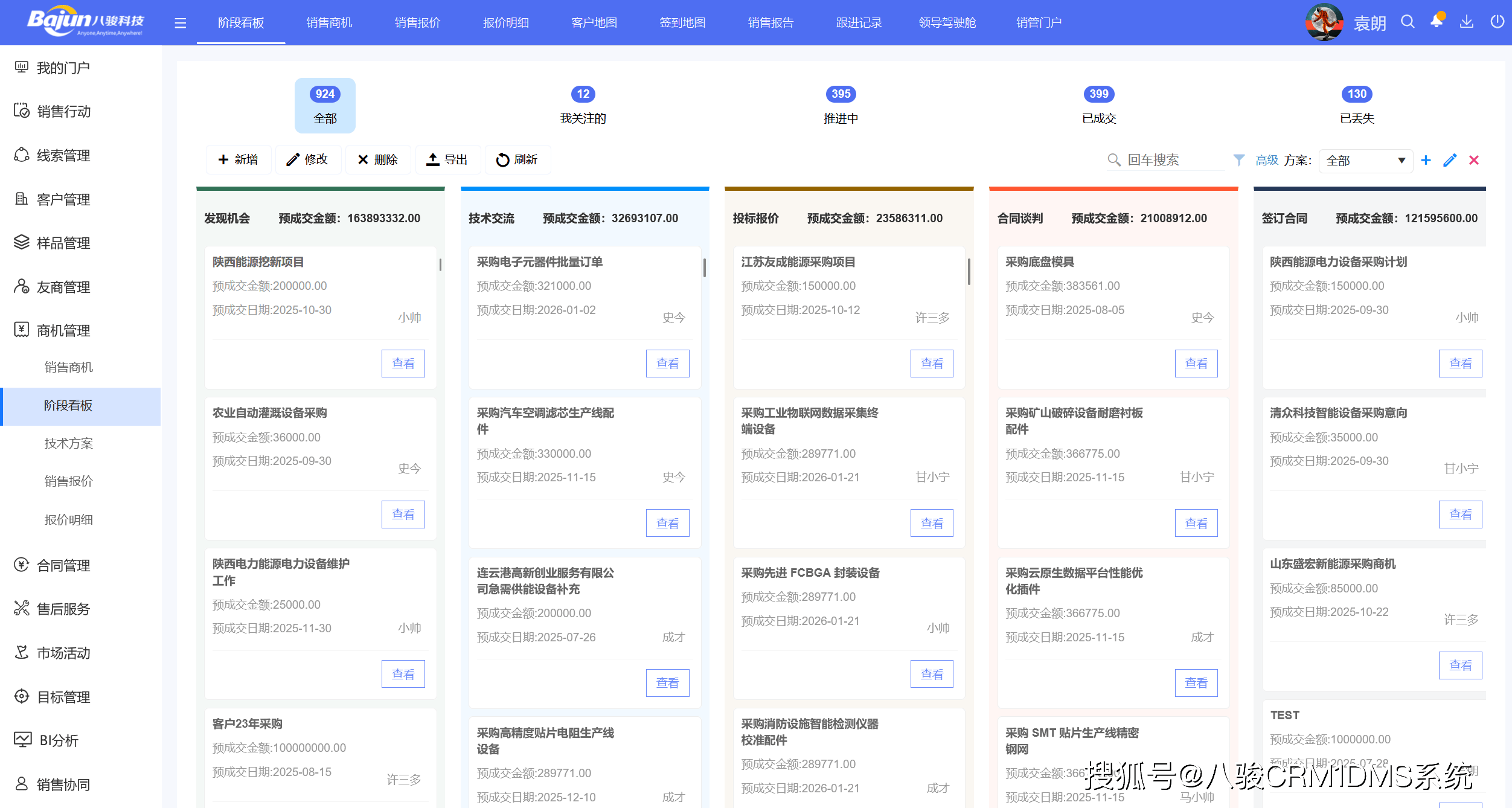Click the power logout icon
The height and width of the screenshot is (808, 1512).
tap(1497, 22)
